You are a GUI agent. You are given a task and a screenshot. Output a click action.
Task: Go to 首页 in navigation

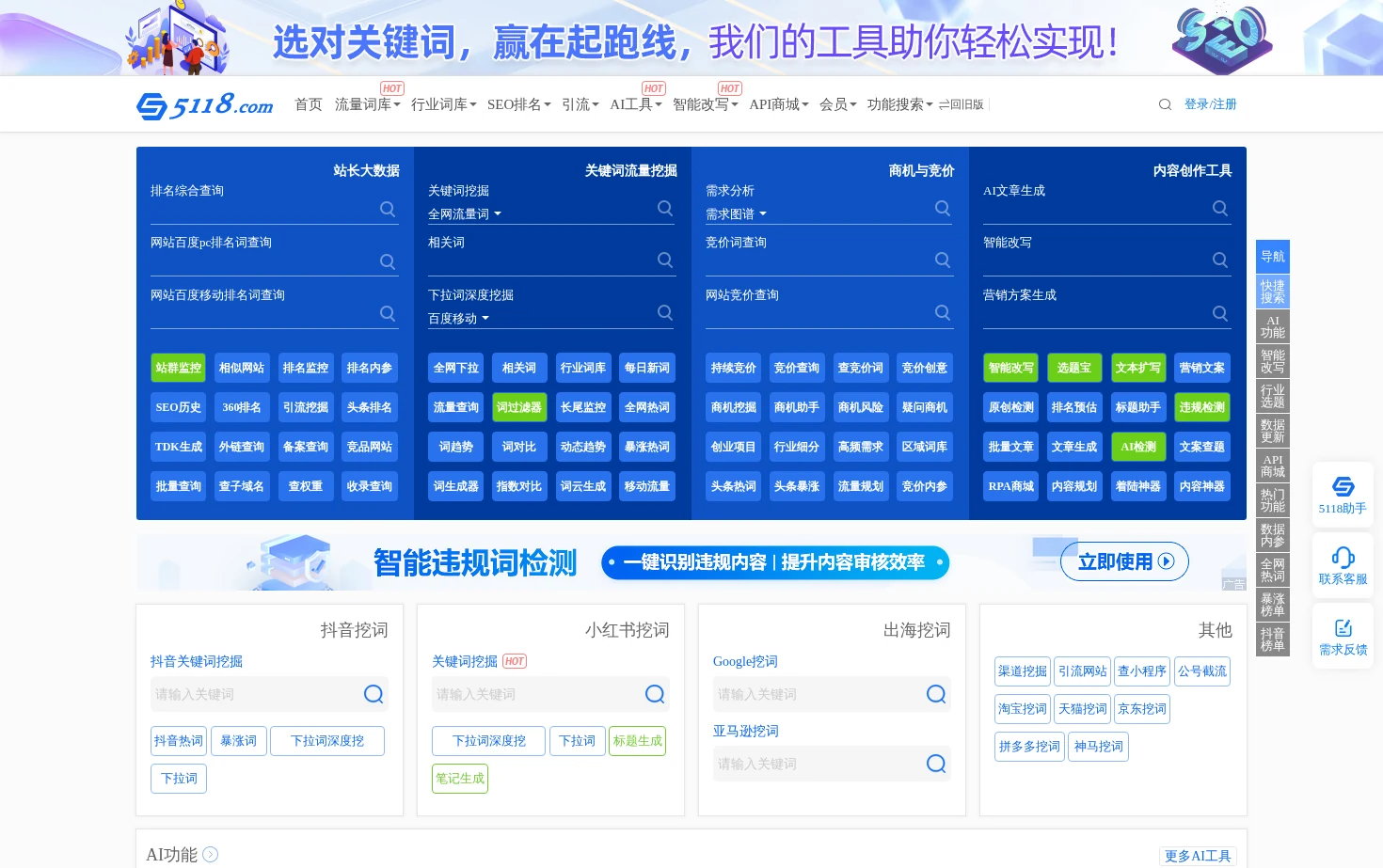pos(309,104)
